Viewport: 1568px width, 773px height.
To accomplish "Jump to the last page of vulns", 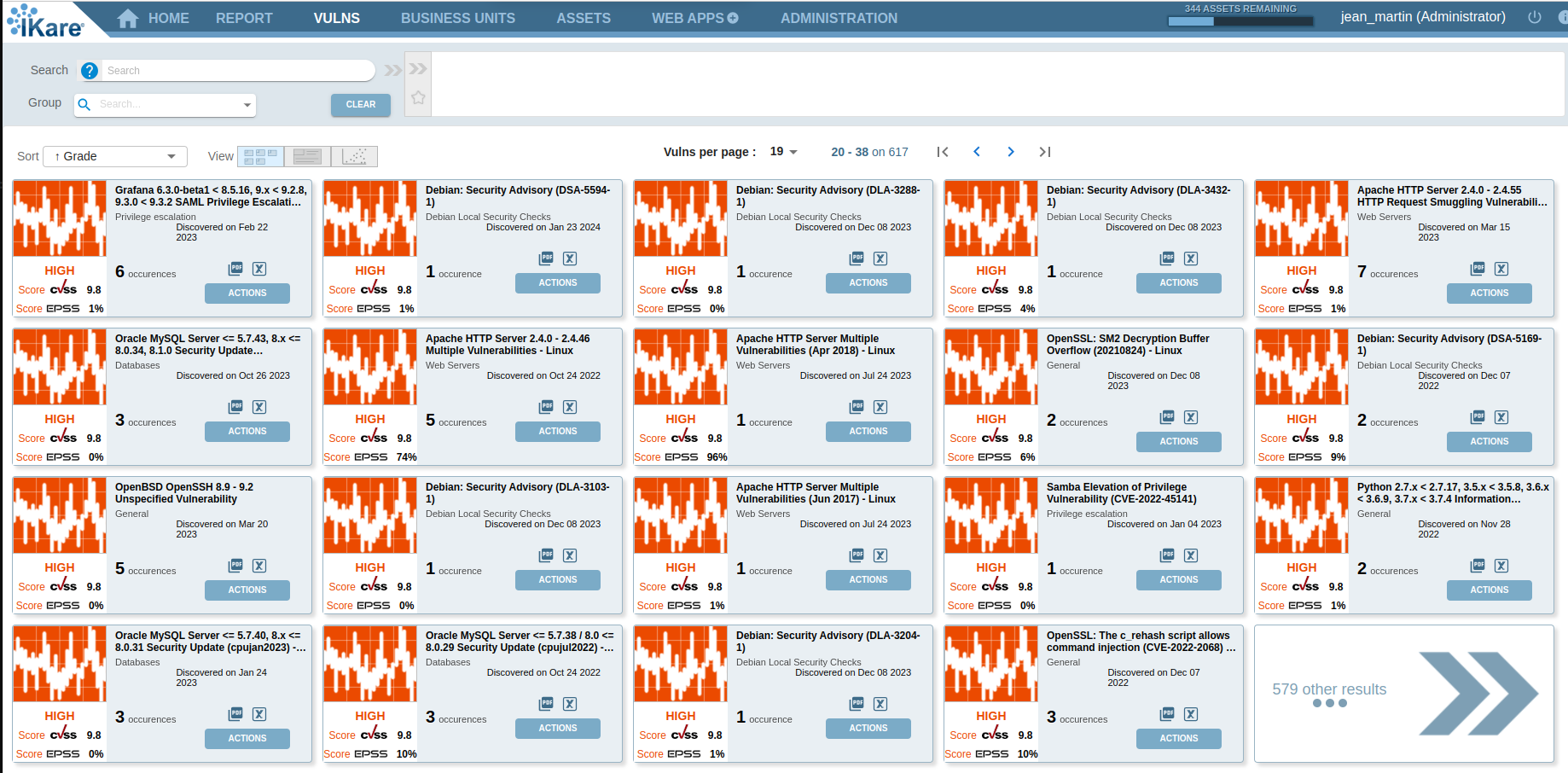I will pyautogui.click(x=1044, y=151).
